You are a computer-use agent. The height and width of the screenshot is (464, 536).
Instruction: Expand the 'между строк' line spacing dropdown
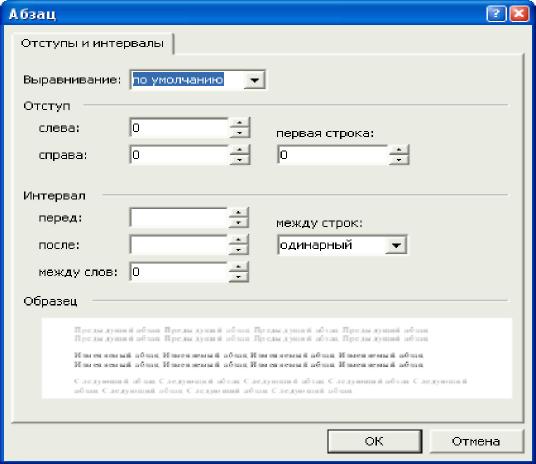pyautogui.click(x=396, y=245)
